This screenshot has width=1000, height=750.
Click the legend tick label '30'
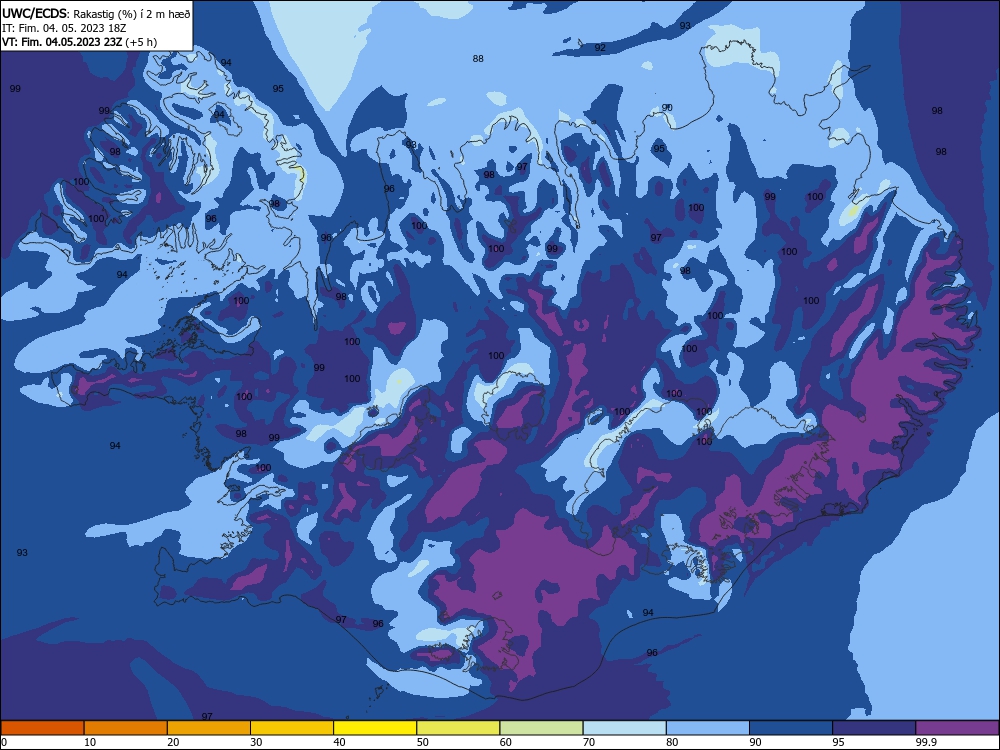click(256, 742)
